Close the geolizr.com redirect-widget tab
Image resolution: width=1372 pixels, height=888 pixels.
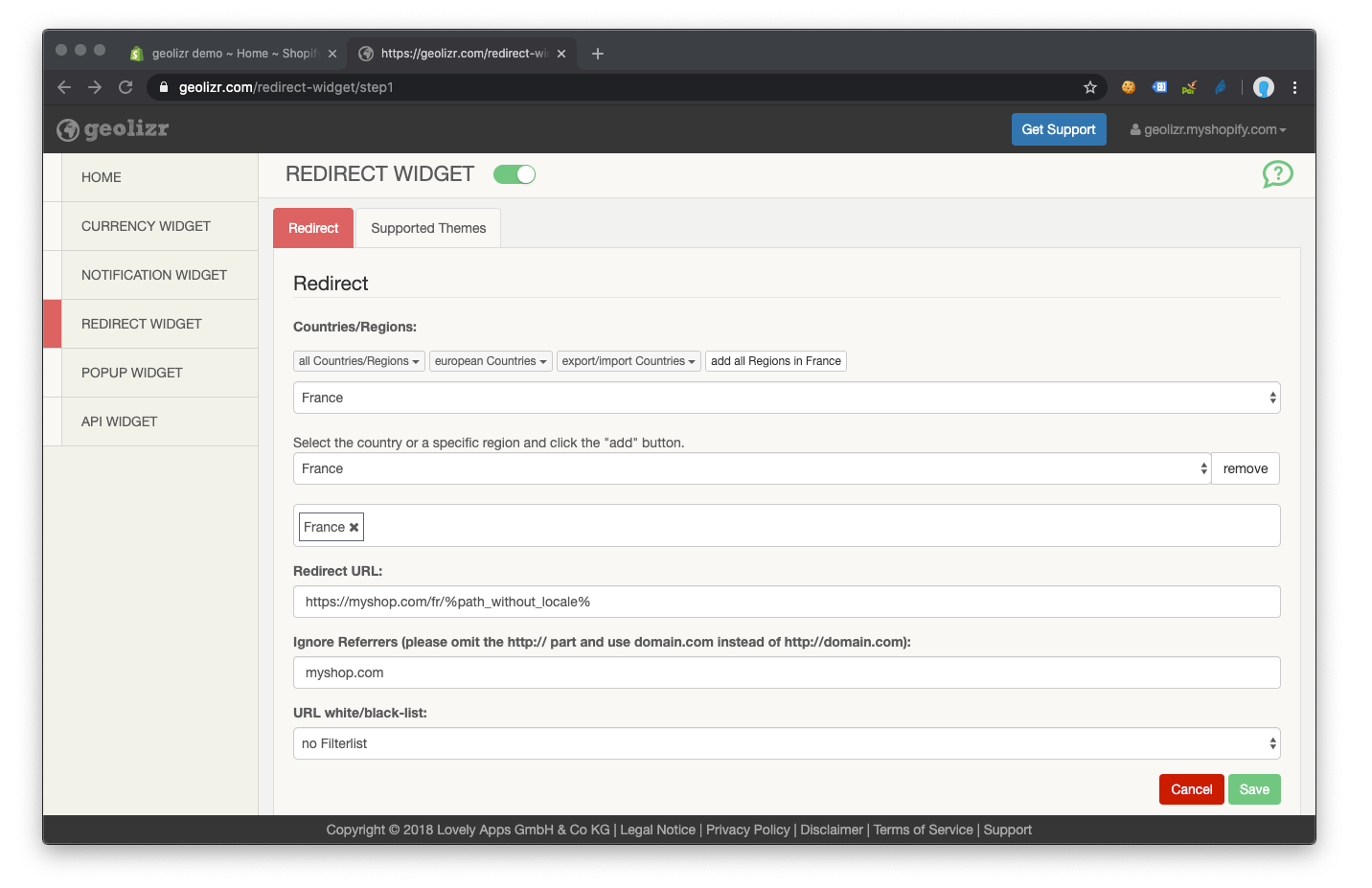(x=561, y=54)
